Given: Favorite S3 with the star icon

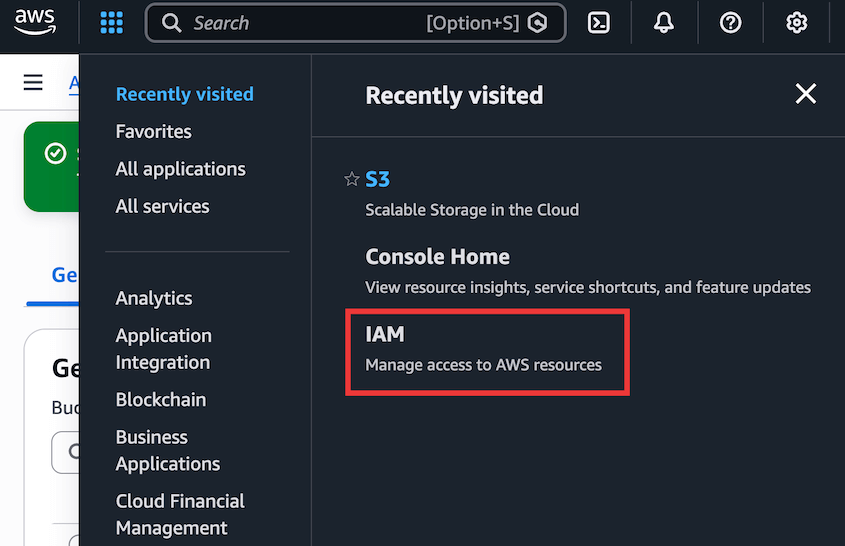Looking at the screenshot, I should coord(351,179).
